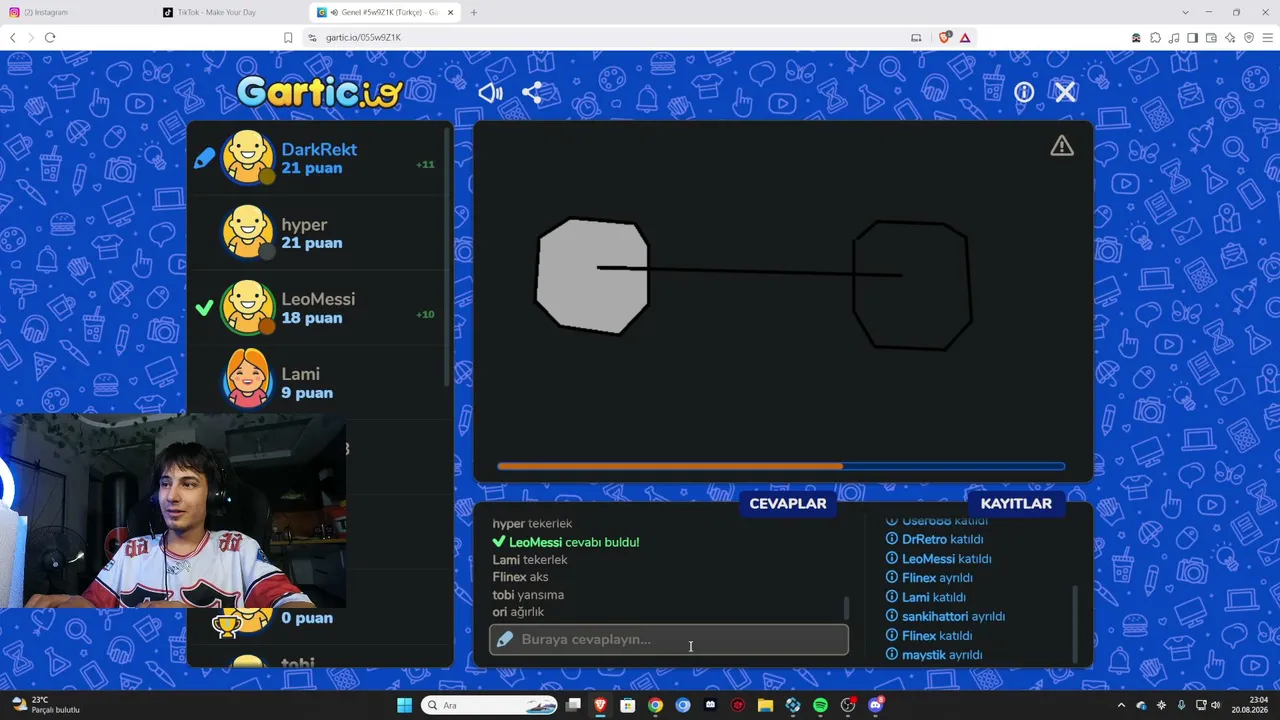Click the 'Flinex aks' answer message
Screen dimensions: 1280x720
tap(520, 577)
